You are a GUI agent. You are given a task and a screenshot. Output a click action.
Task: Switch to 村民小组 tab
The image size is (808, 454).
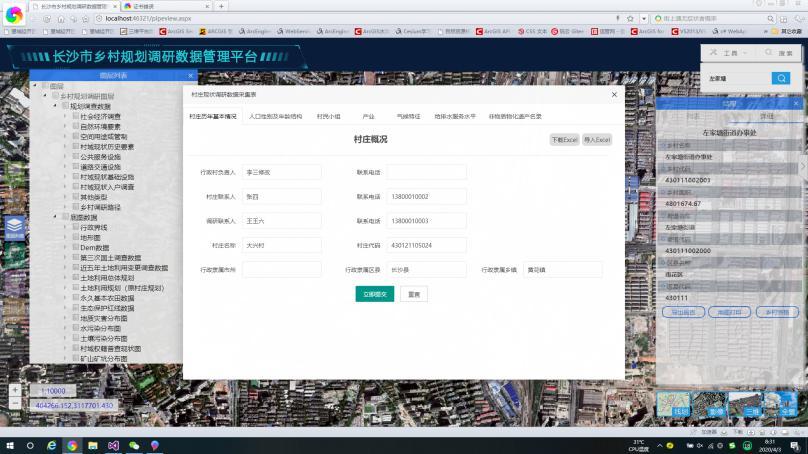click(329, 116)
